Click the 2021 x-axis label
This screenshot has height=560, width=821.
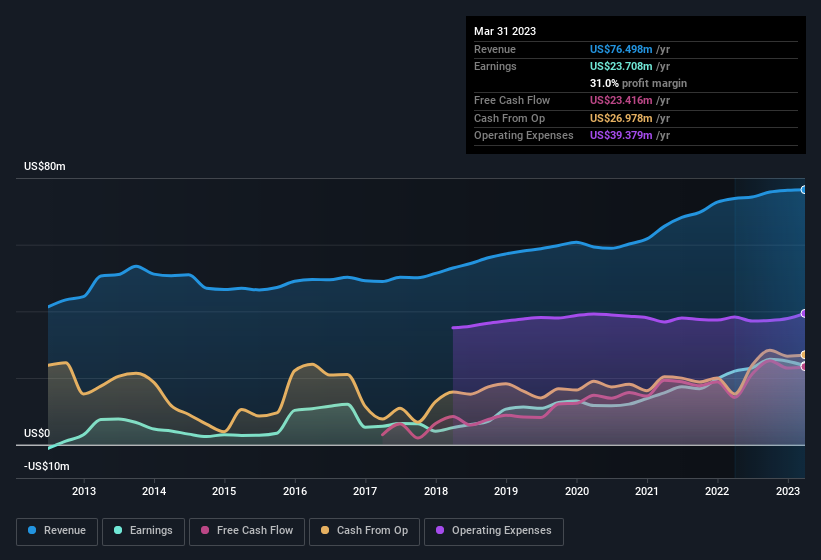[647, 491]
